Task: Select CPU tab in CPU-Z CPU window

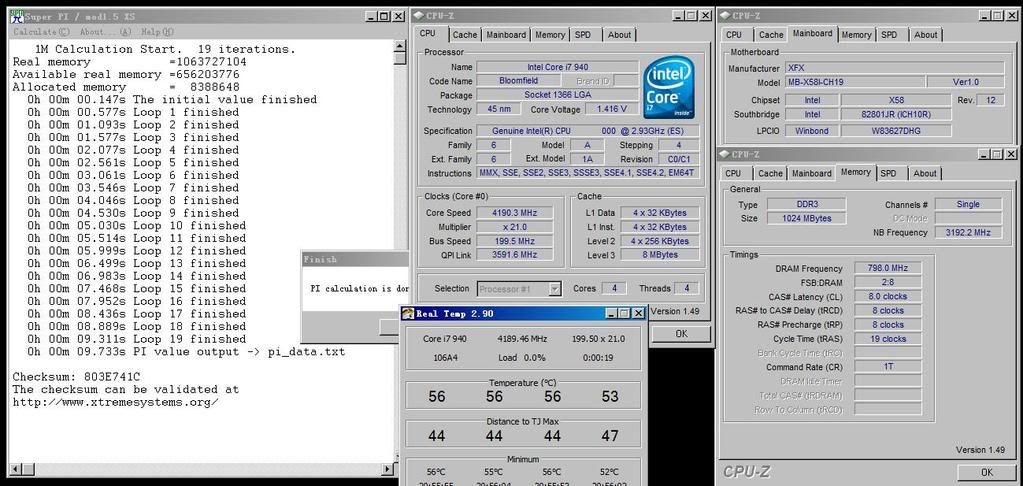Action: (x=428, y=34)
